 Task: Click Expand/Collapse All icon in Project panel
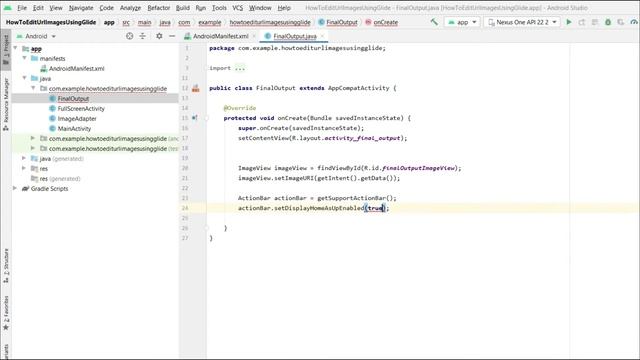pos(142,36)
